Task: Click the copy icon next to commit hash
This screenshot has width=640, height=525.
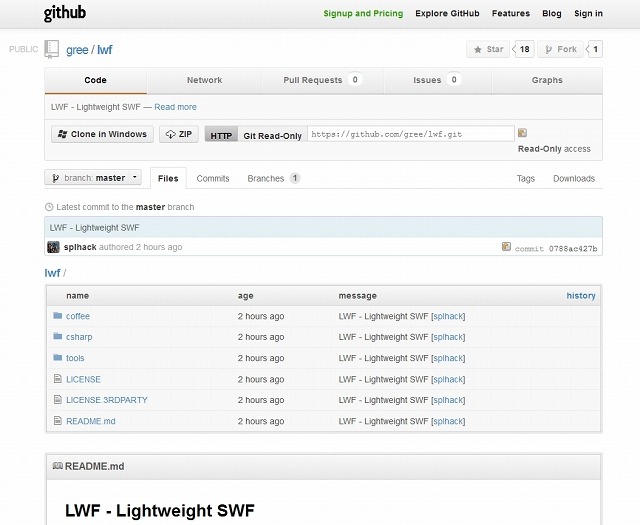Action: pyautogui.click(x=506, y=246)
